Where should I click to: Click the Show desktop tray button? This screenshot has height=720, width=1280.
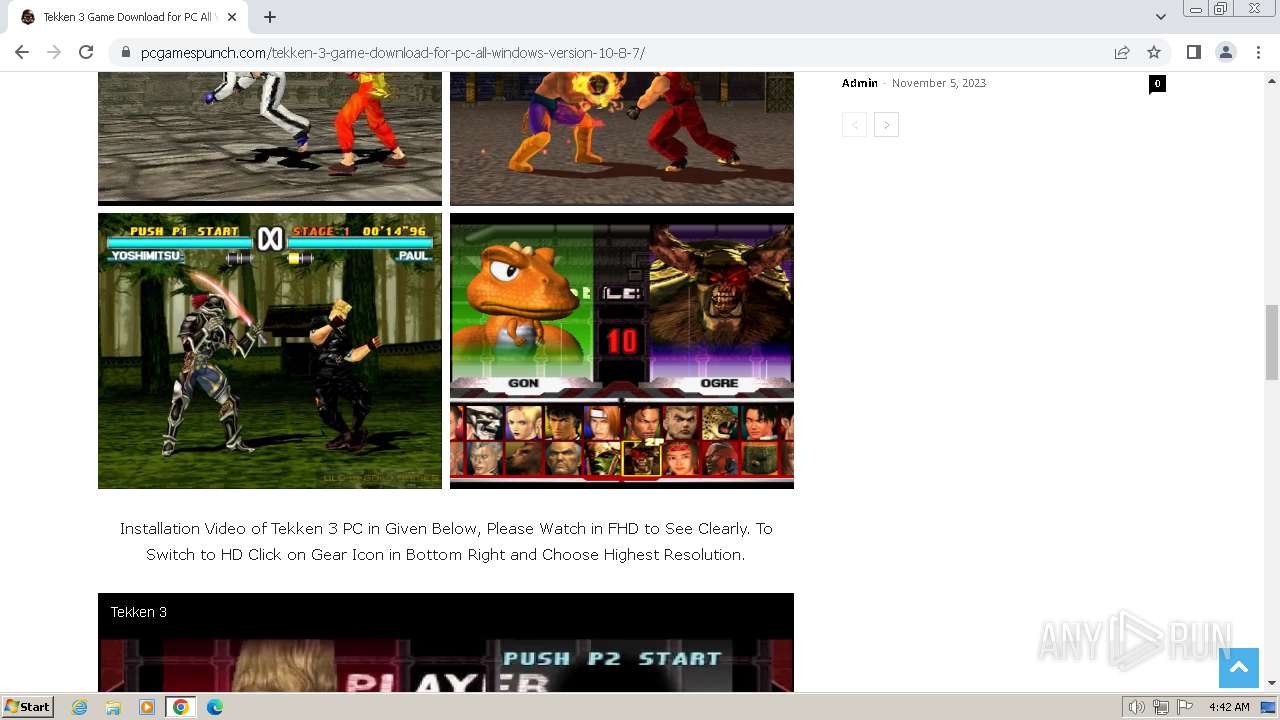[1269, 707]
